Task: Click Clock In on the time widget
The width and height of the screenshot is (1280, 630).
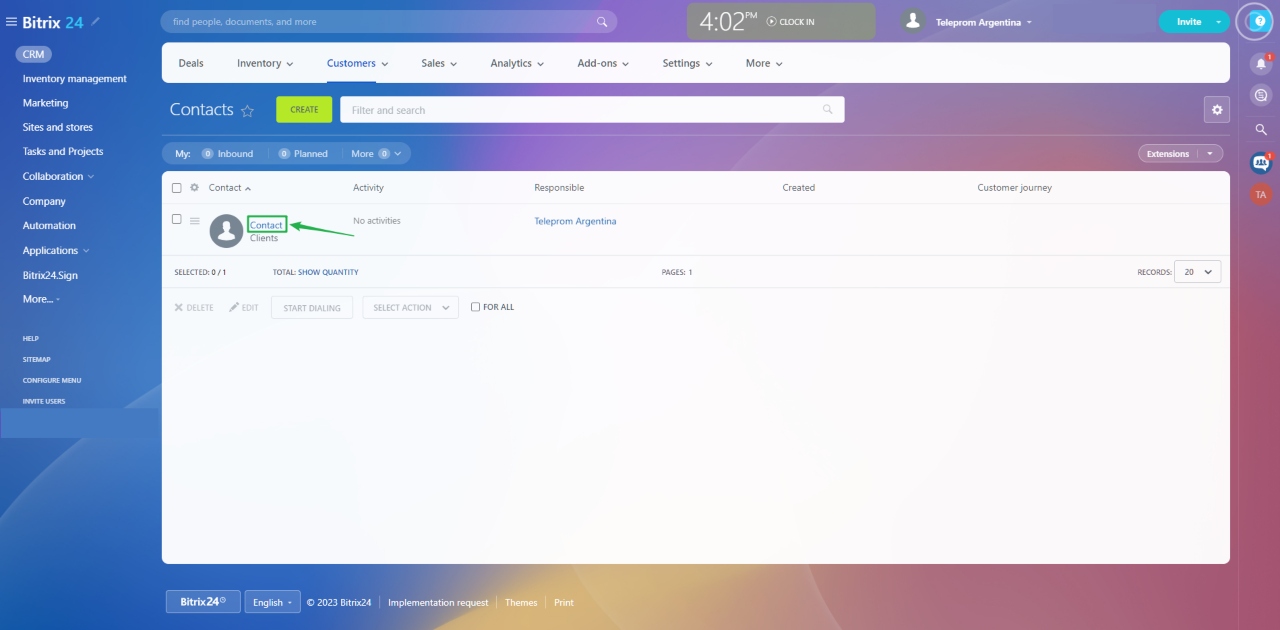Action: click(x=790, y=22)
